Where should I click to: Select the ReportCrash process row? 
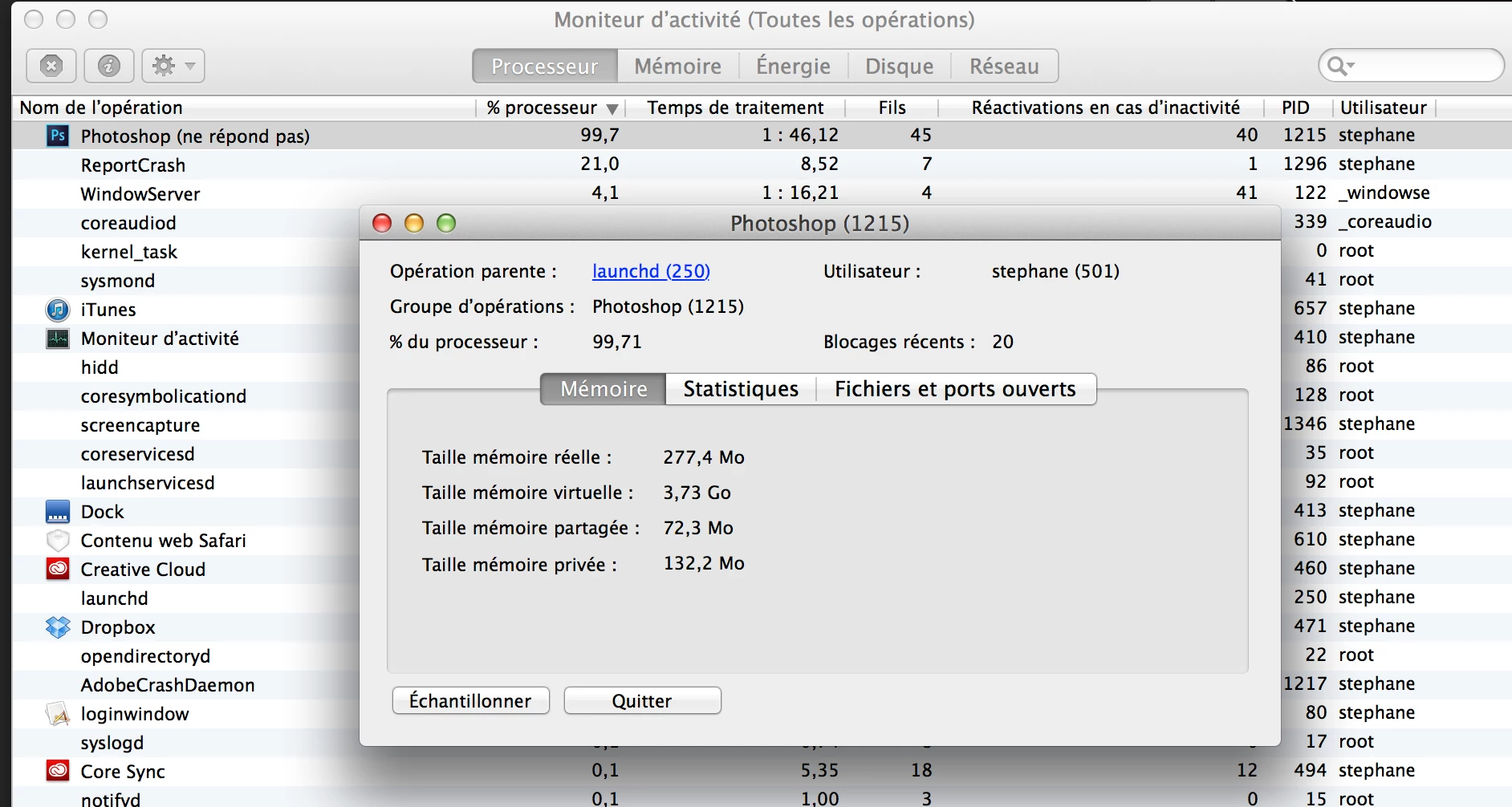[762, 164]
